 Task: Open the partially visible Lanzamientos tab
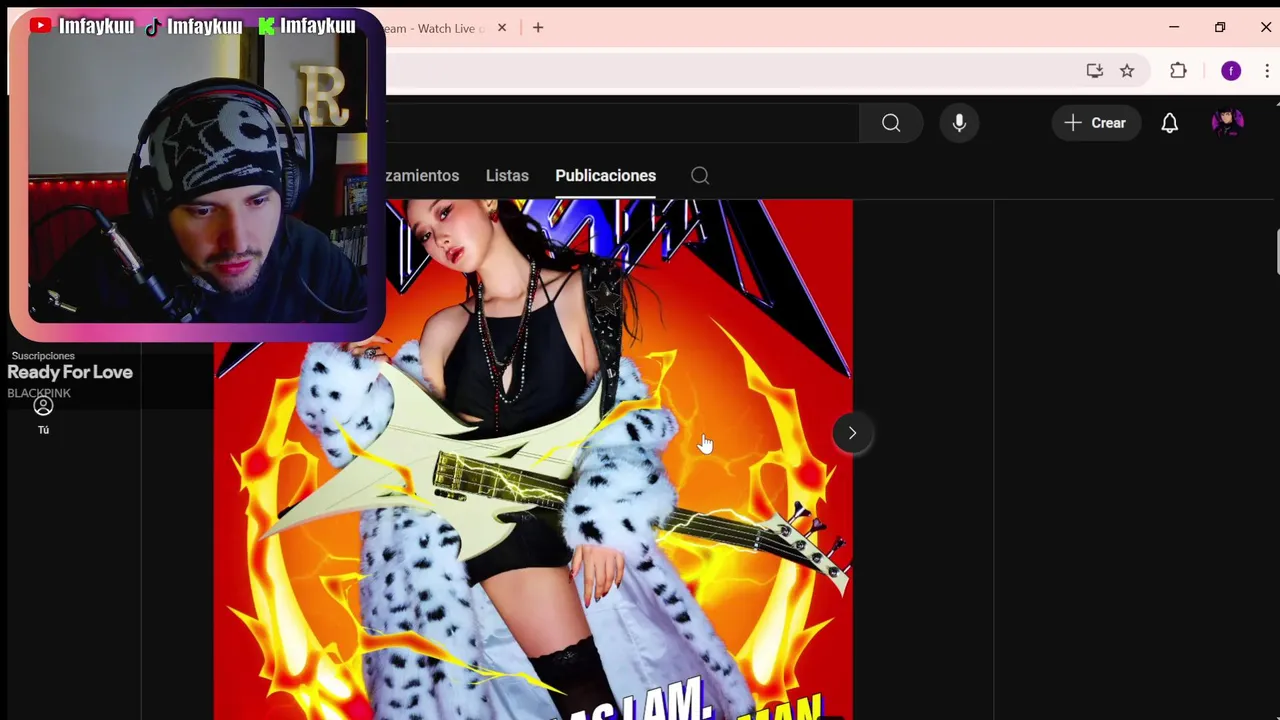point(422,176)
